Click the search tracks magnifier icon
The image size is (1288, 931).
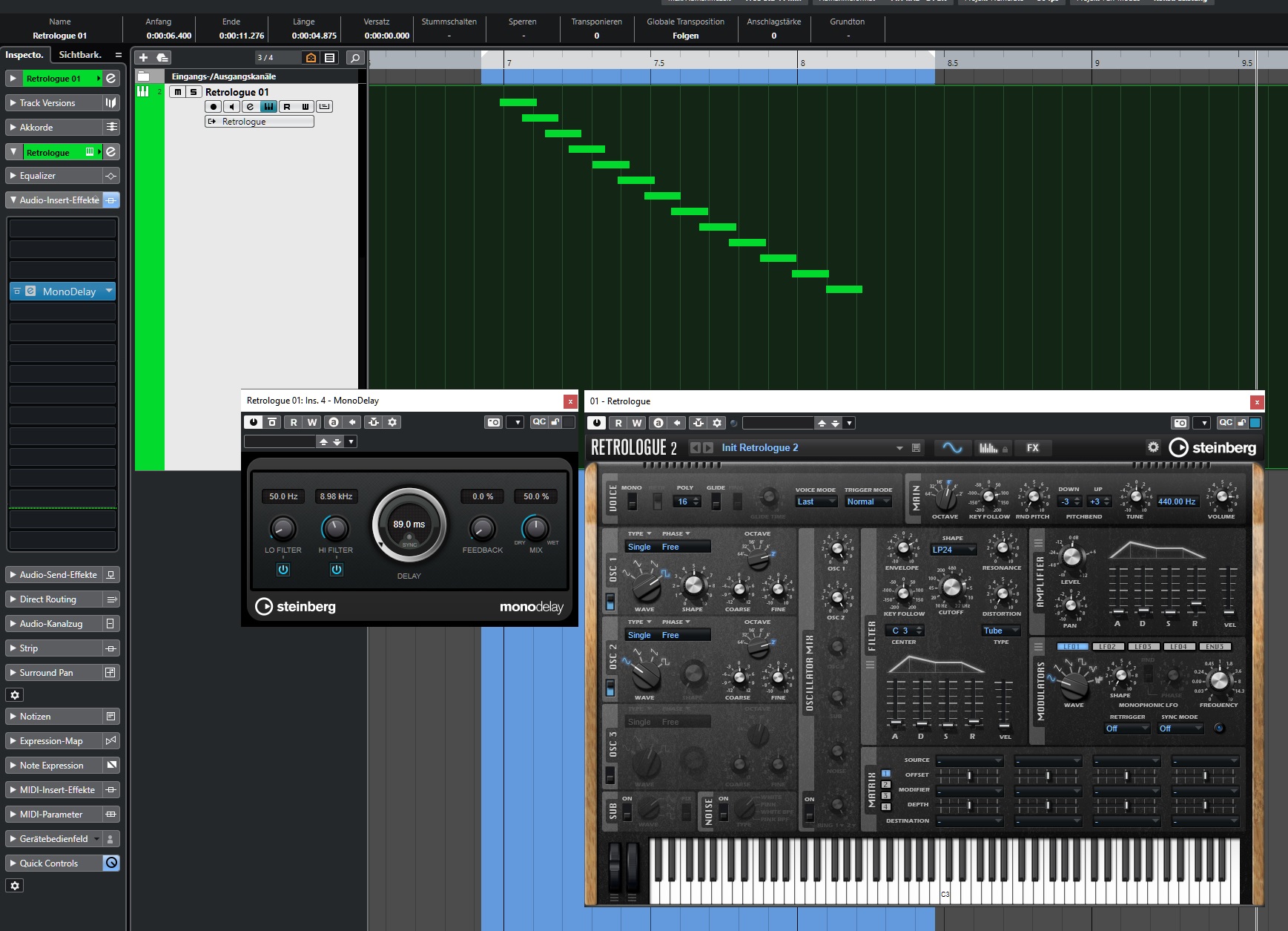(355, 58)
